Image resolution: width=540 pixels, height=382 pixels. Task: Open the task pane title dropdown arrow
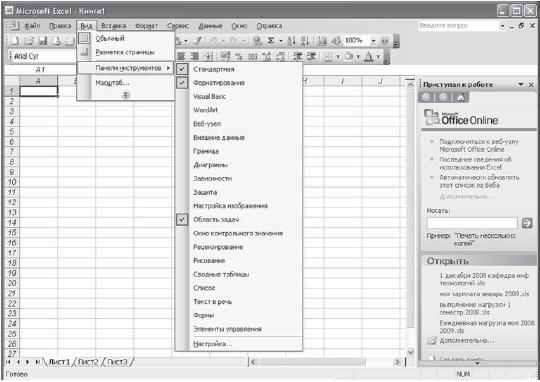coord(521,84)
